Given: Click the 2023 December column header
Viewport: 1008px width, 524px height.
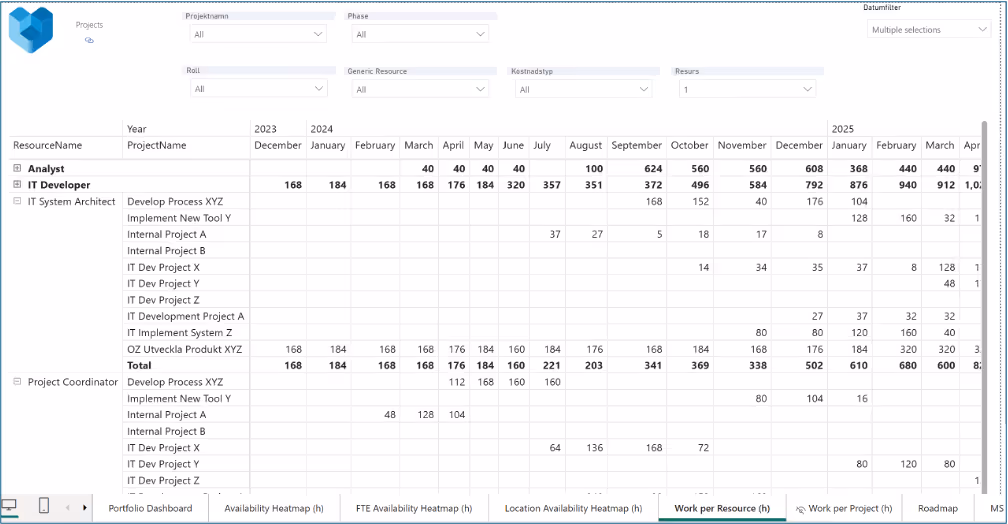Looking at the screenshot, I should 278,145.
